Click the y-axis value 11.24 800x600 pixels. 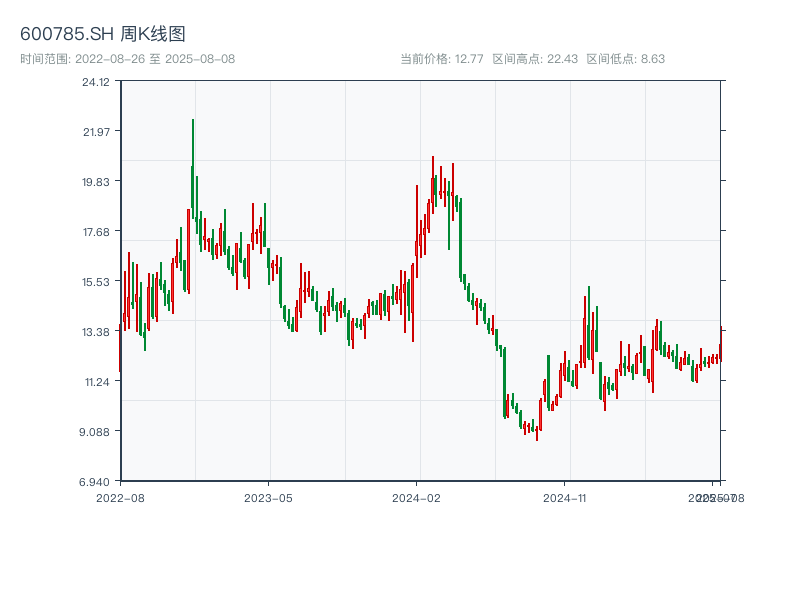tap(97, 382)
